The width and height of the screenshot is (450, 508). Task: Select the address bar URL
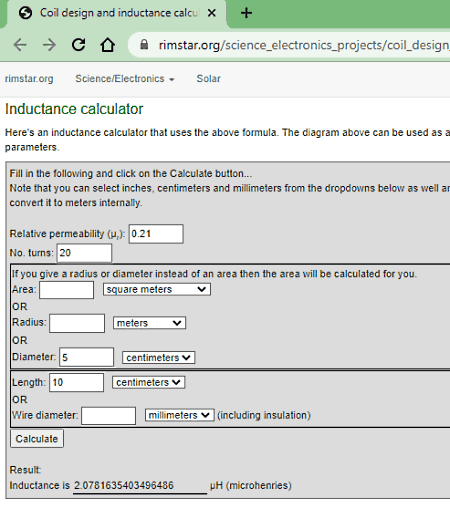pyautogui.click(x=304, y=45)
